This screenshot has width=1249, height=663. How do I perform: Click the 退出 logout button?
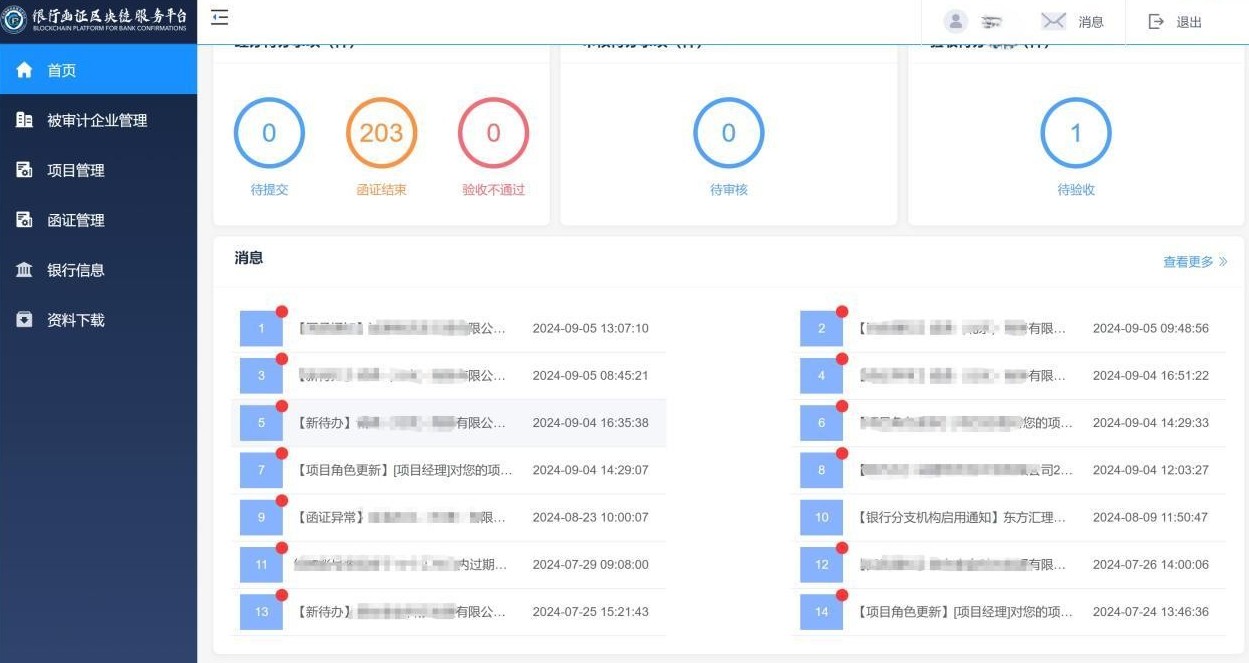1175,22
